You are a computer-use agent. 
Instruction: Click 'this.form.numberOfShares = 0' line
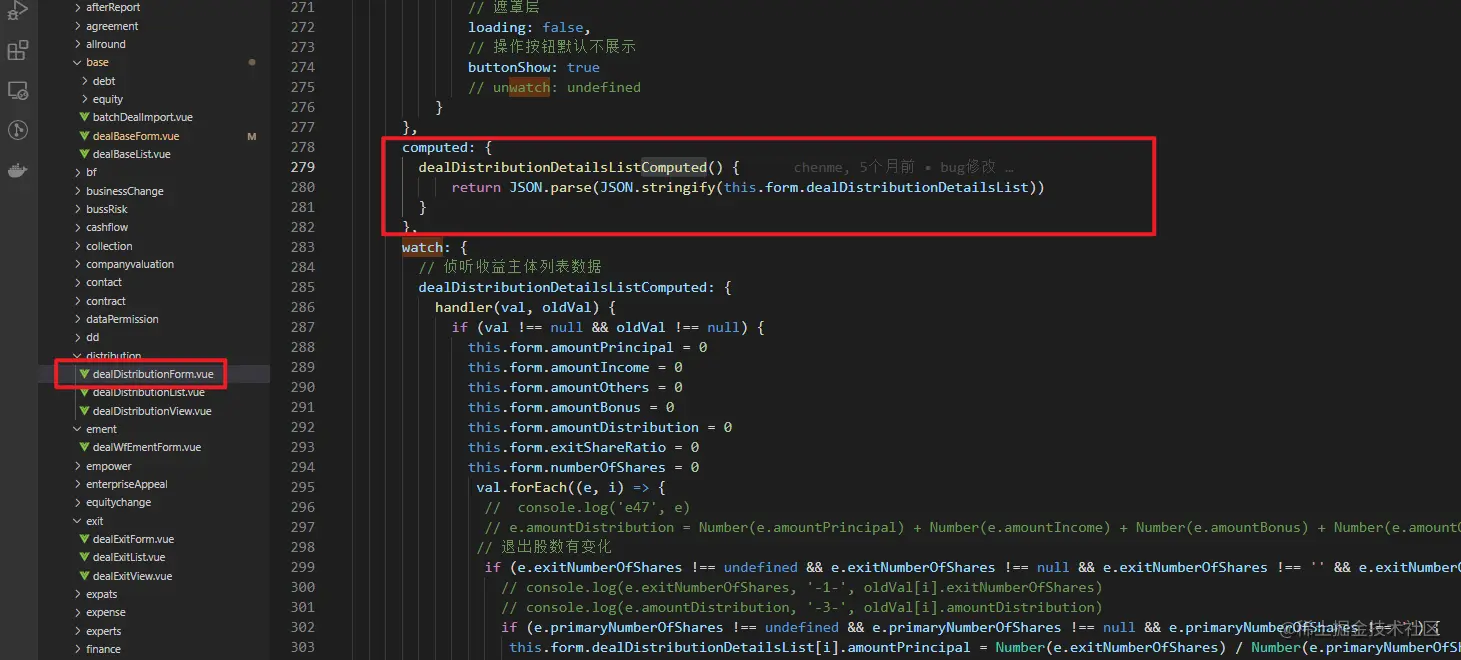584,467
